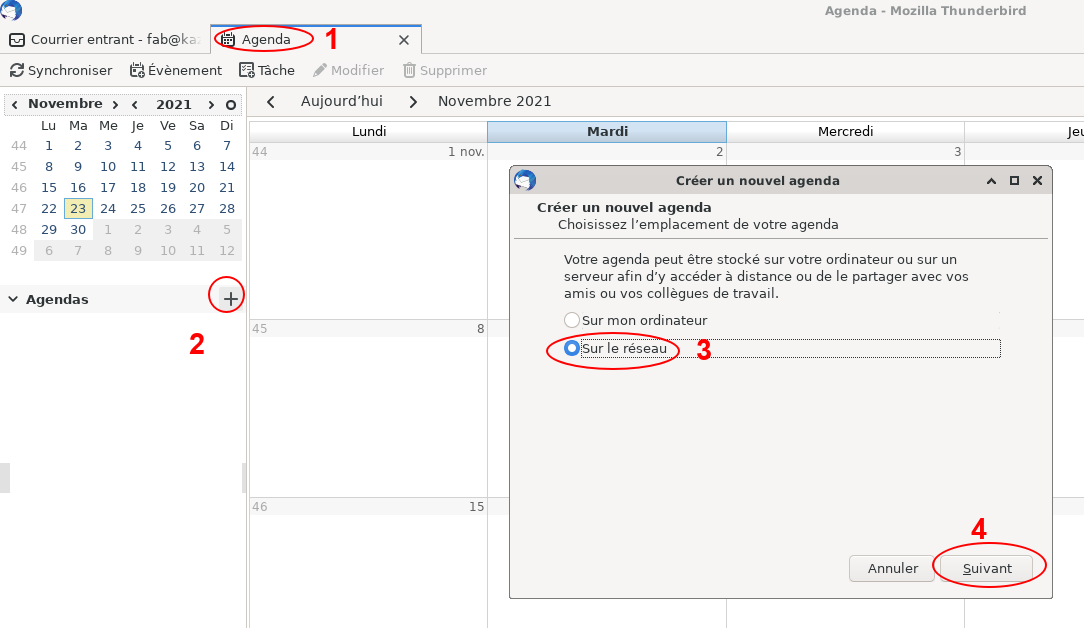Go to previous month in mini calendar

16,104
